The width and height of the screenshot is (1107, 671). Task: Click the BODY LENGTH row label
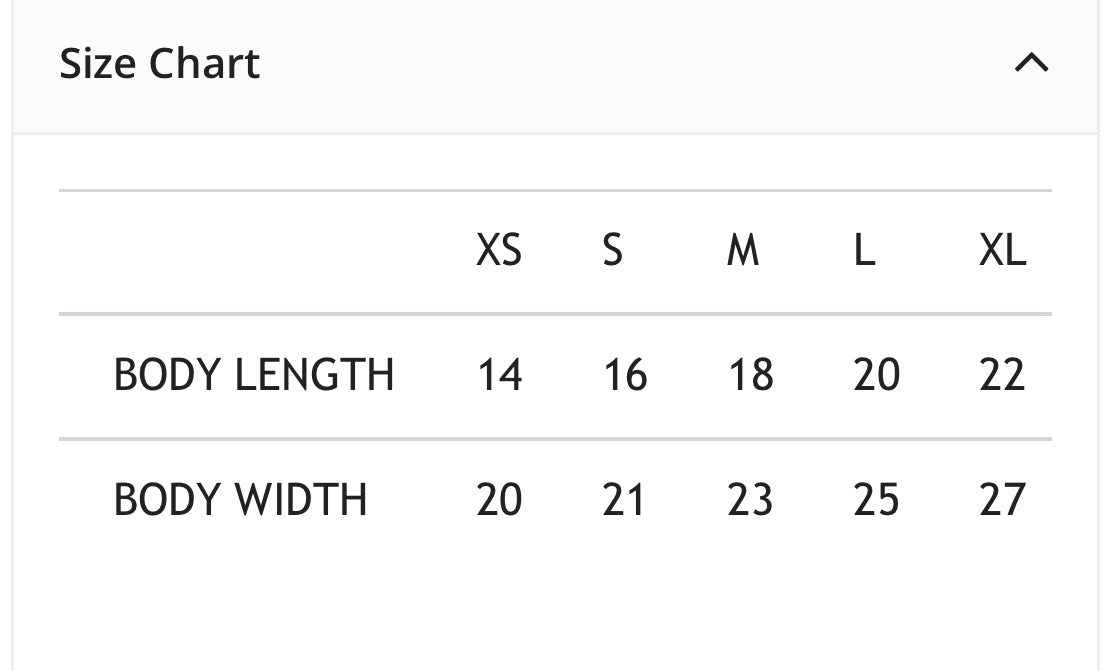pyautogui.click(x=254, y=375)
